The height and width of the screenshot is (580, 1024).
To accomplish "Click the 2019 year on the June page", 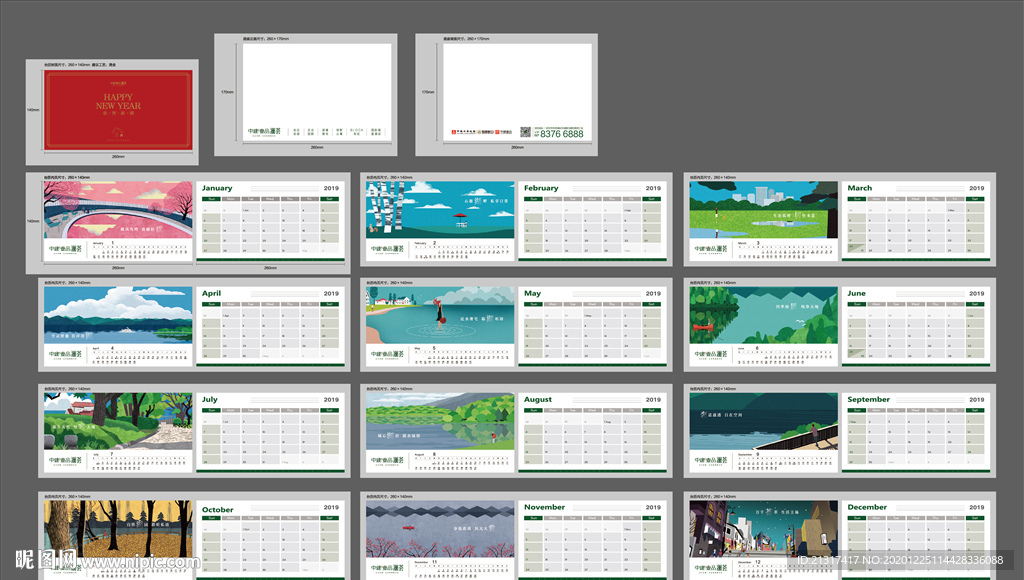I will 976,294.
